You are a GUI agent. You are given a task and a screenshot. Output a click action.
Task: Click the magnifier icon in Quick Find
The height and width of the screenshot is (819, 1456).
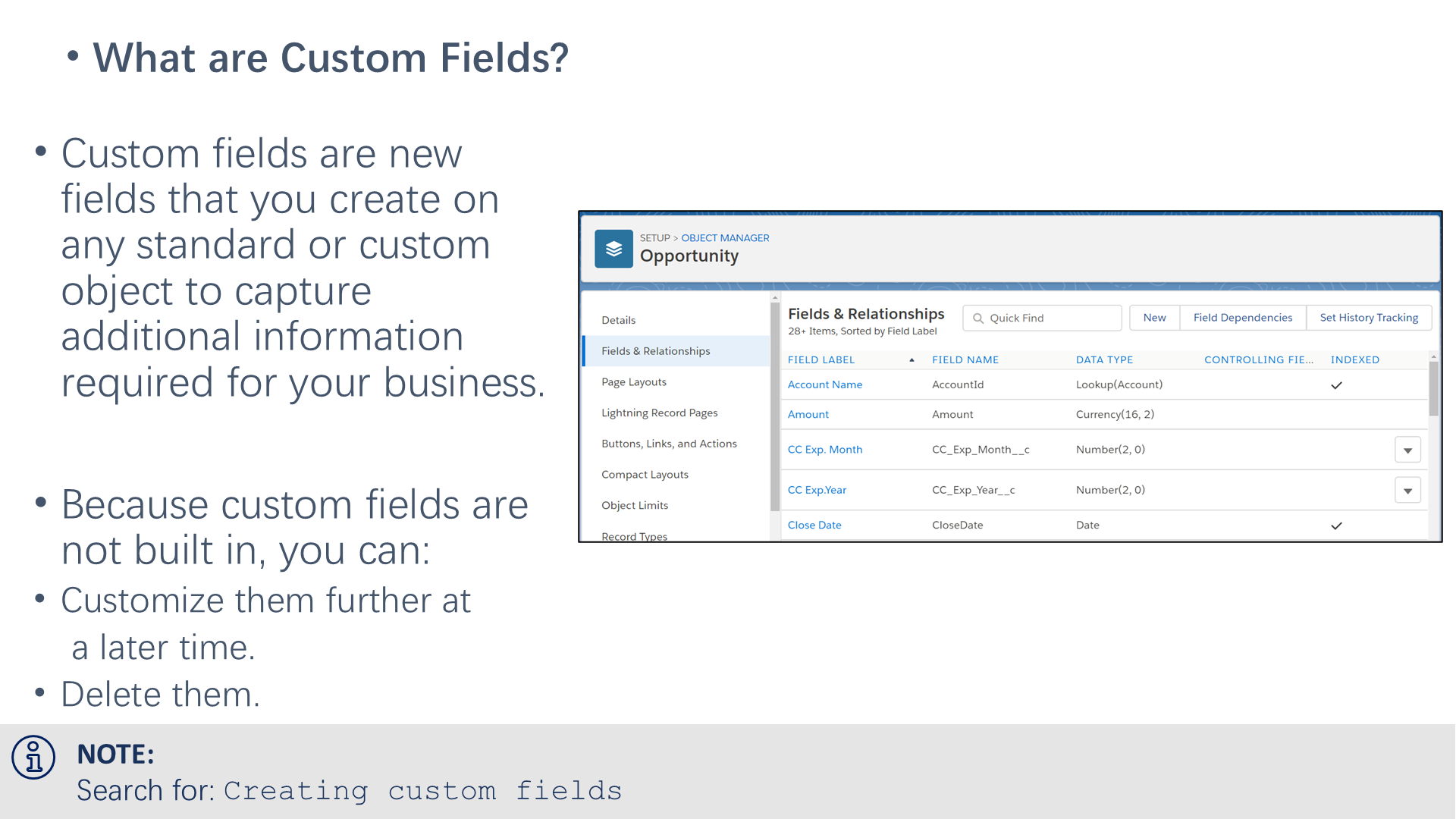pyautogui.click(x=978, y=318)
